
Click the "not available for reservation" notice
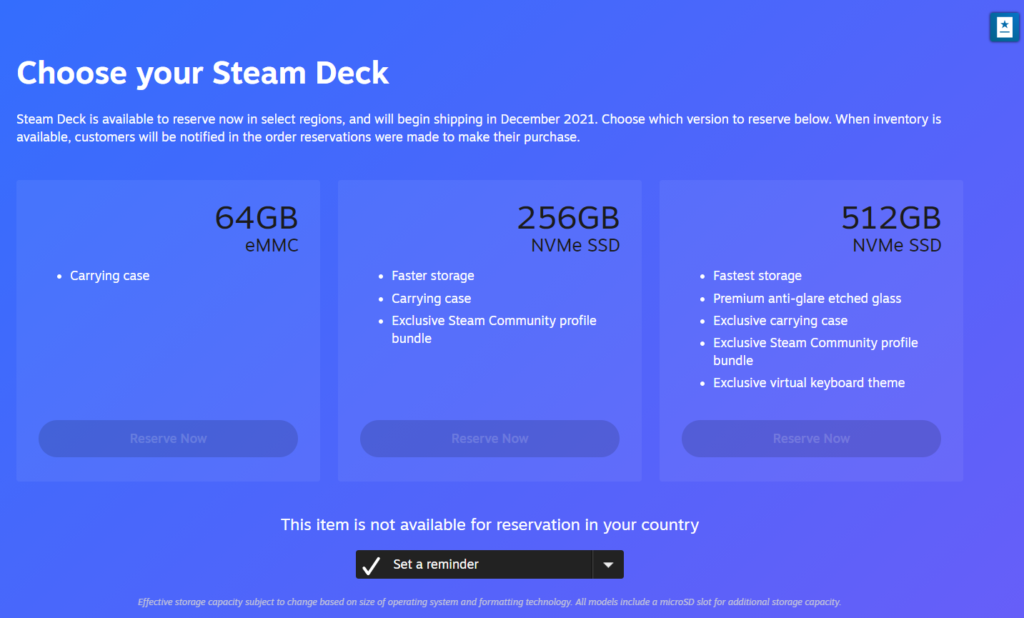[490, 525]
